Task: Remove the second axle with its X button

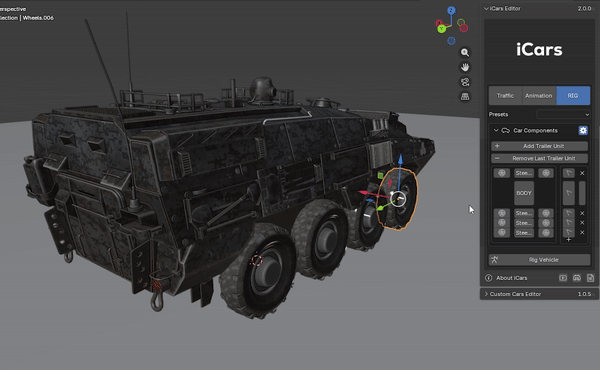Action: point(582,213)
